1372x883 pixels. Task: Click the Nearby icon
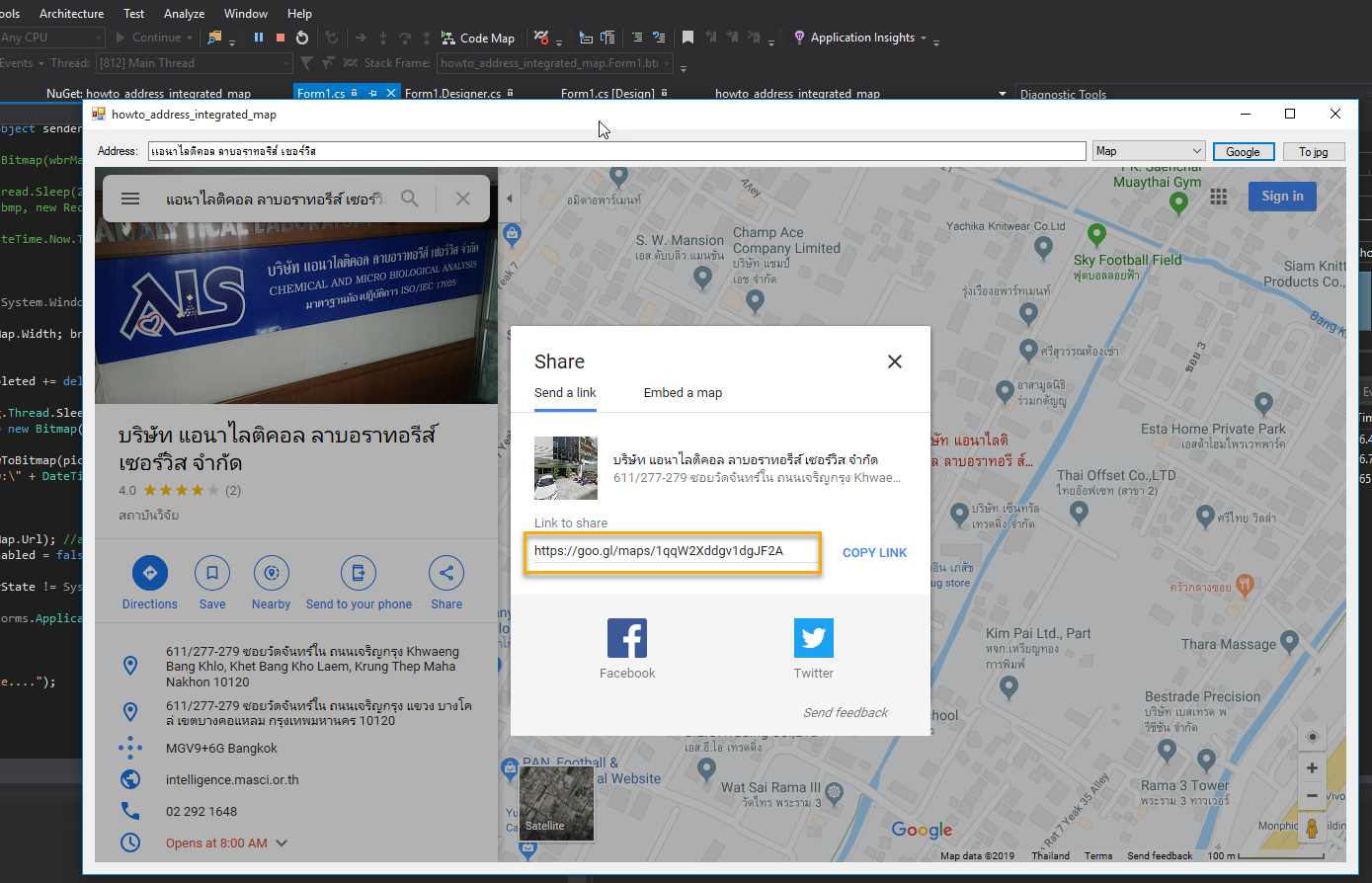point(272,573)
